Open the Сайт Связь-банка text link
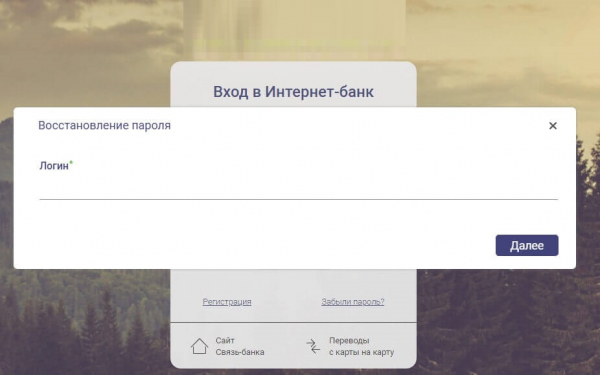The height and width of the screenshot is (375, 600). (x=240, y=346)
